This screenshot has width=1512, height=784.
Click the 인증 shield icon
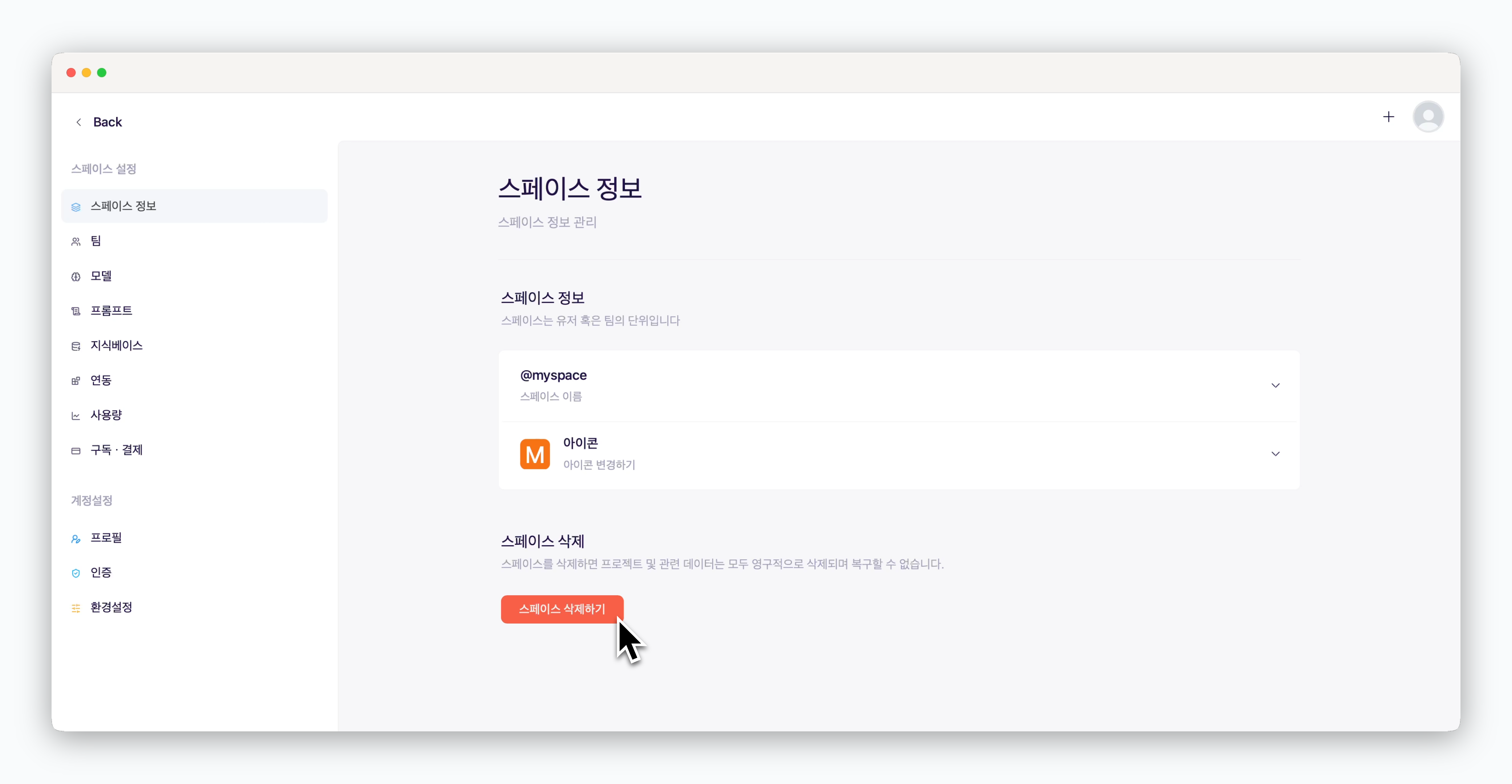click(x=76, y=573)
